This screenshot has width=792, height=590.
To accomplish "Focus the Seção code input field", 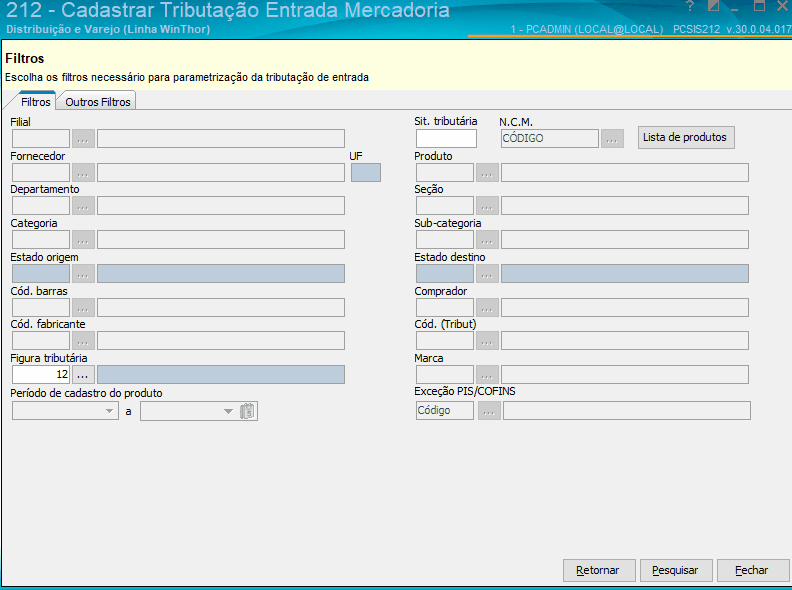I will tap(445, 206).
